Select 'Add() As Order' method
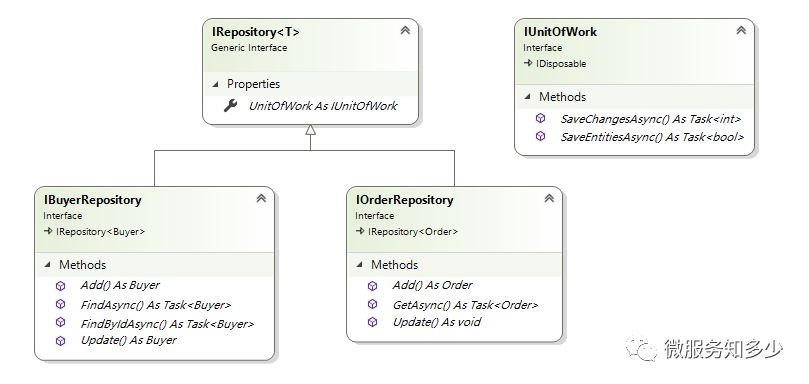This screenshot has width=809, height=384. tap(432, 285)
